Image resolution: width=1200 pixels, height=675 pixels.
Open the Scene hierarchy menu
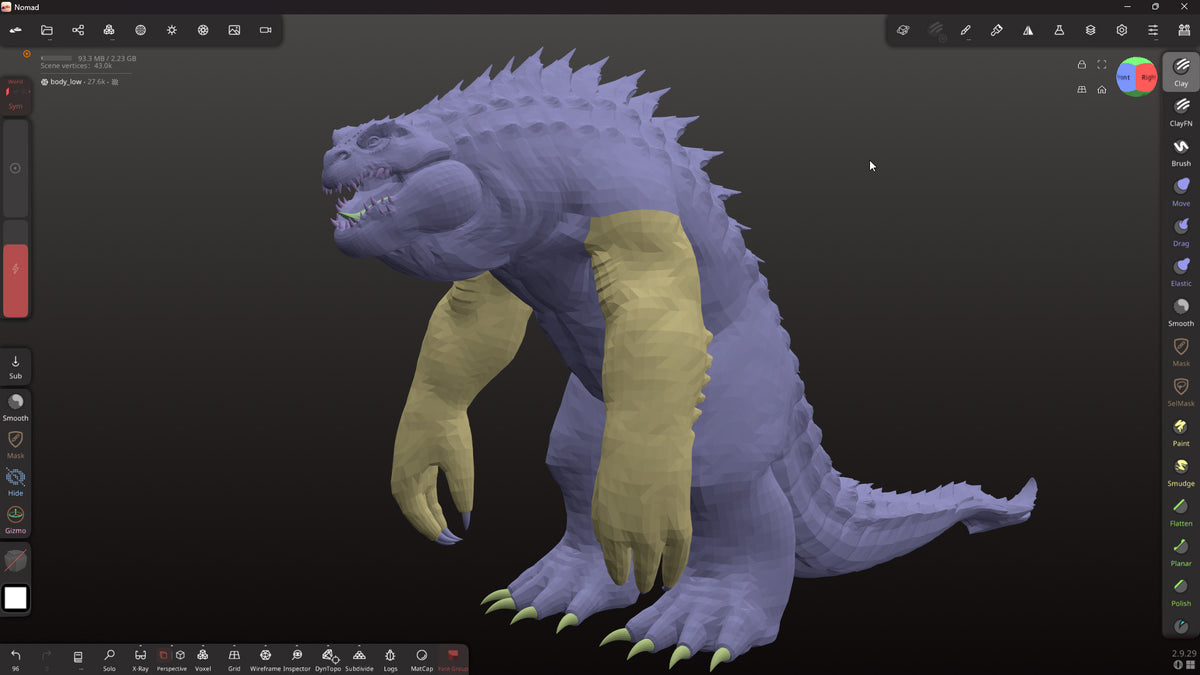tap(78, 30)
